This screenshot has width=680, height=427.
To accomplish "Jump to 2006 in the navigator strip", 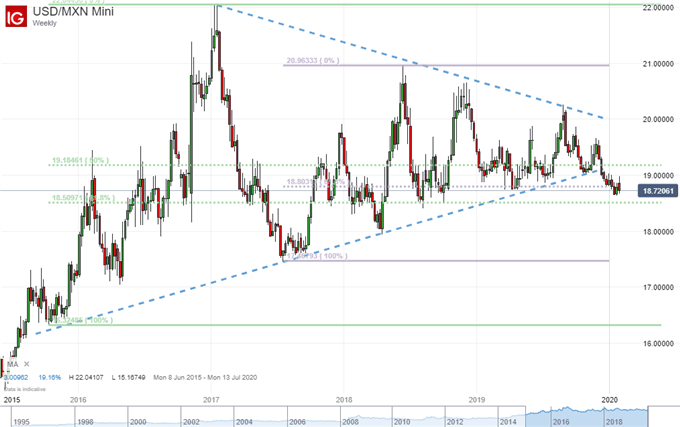I will point(298,422).
